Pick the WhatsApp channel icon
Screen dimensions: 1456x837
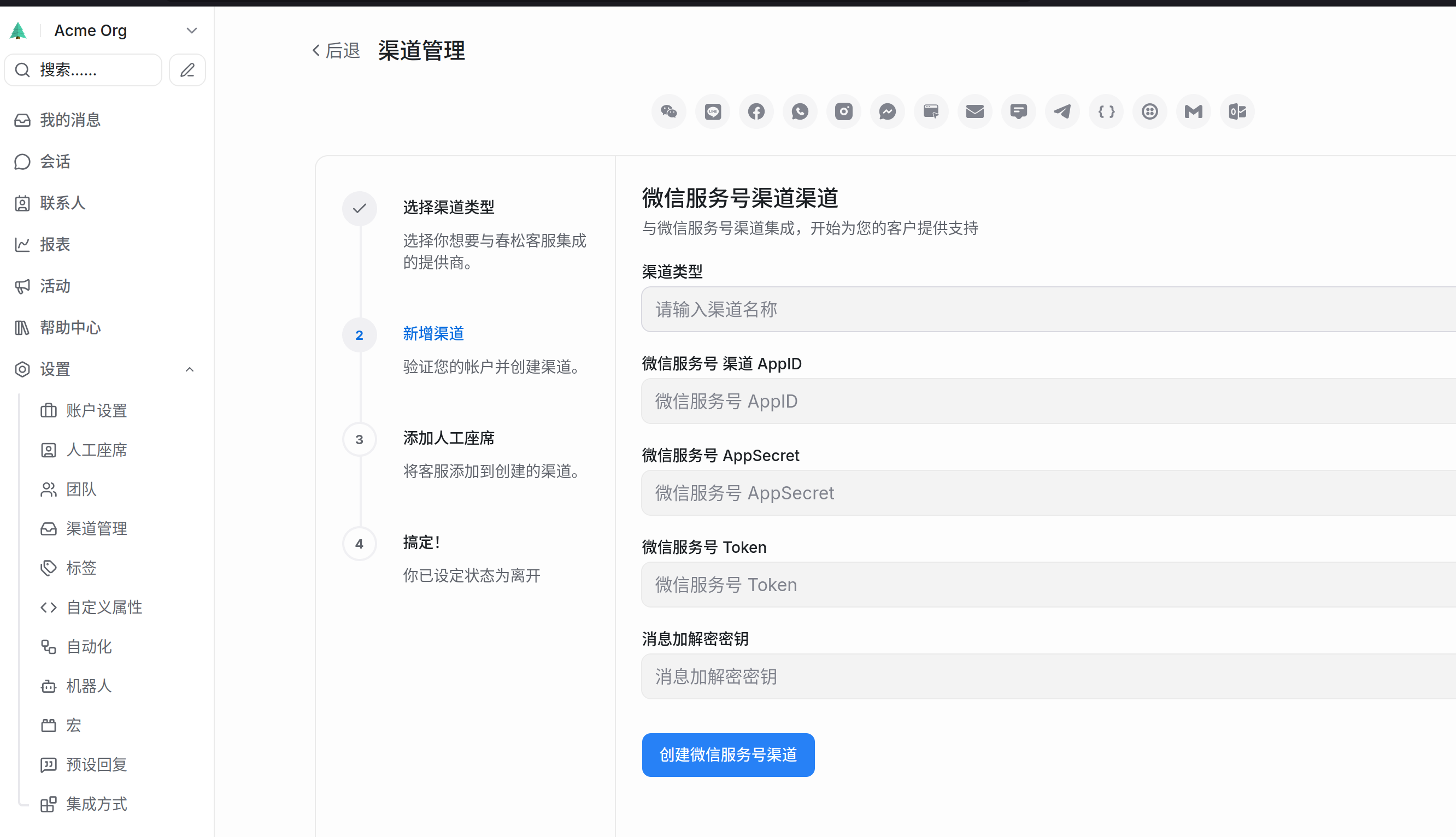tap(800, 111)
